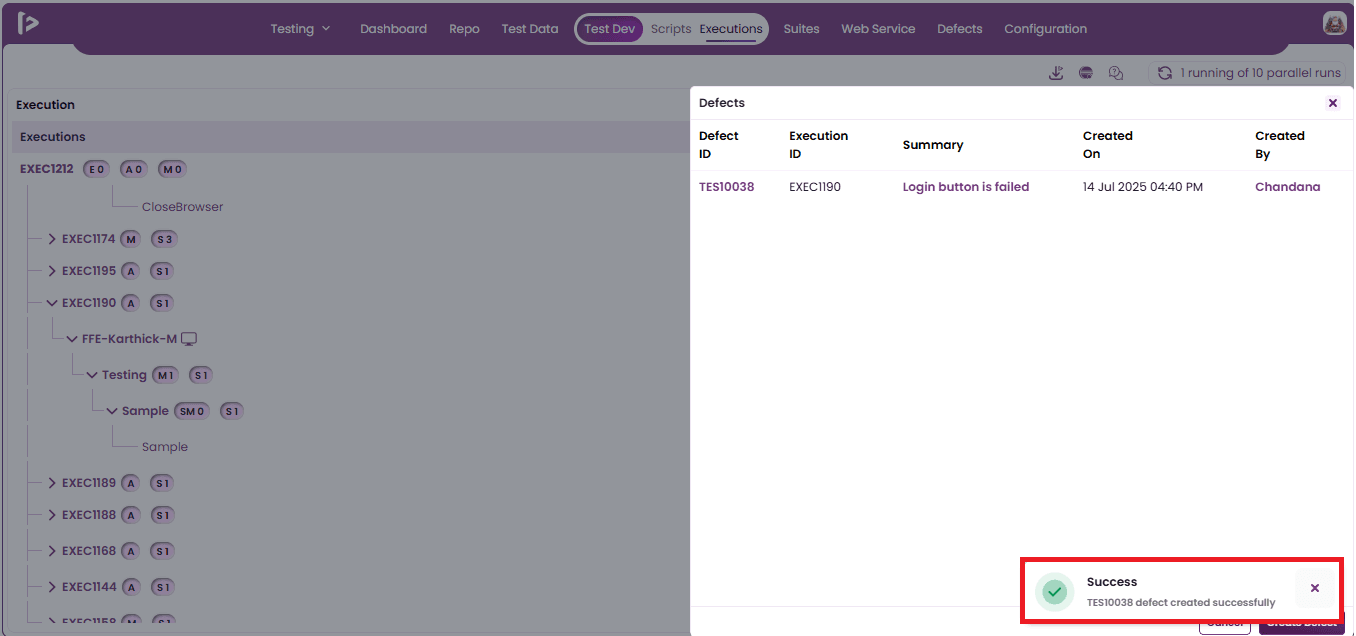Click the download icon in the top toolbar
This screenshot has height=636, width=1356.
click(1056, 73)
